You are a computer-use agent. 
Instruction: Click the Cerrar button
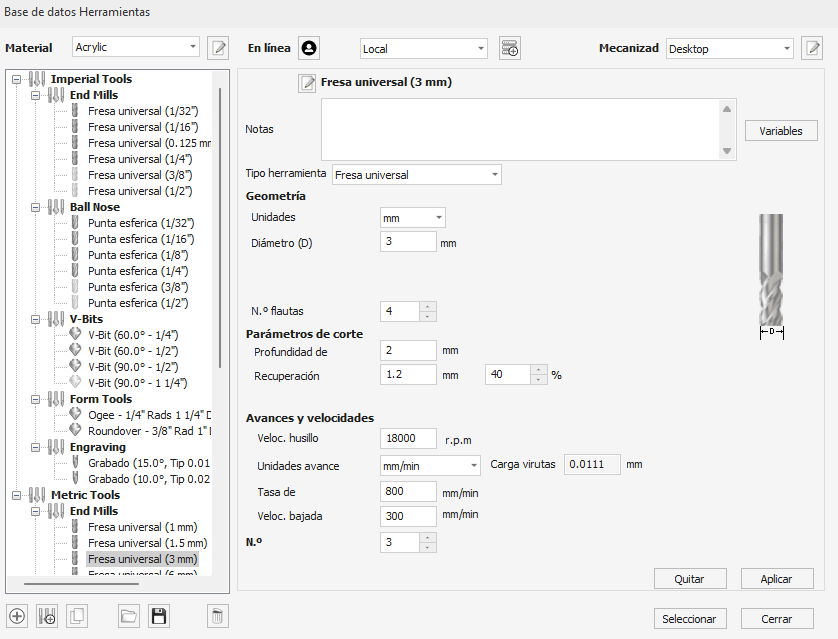pyautogui.click(x=777, y=619)
